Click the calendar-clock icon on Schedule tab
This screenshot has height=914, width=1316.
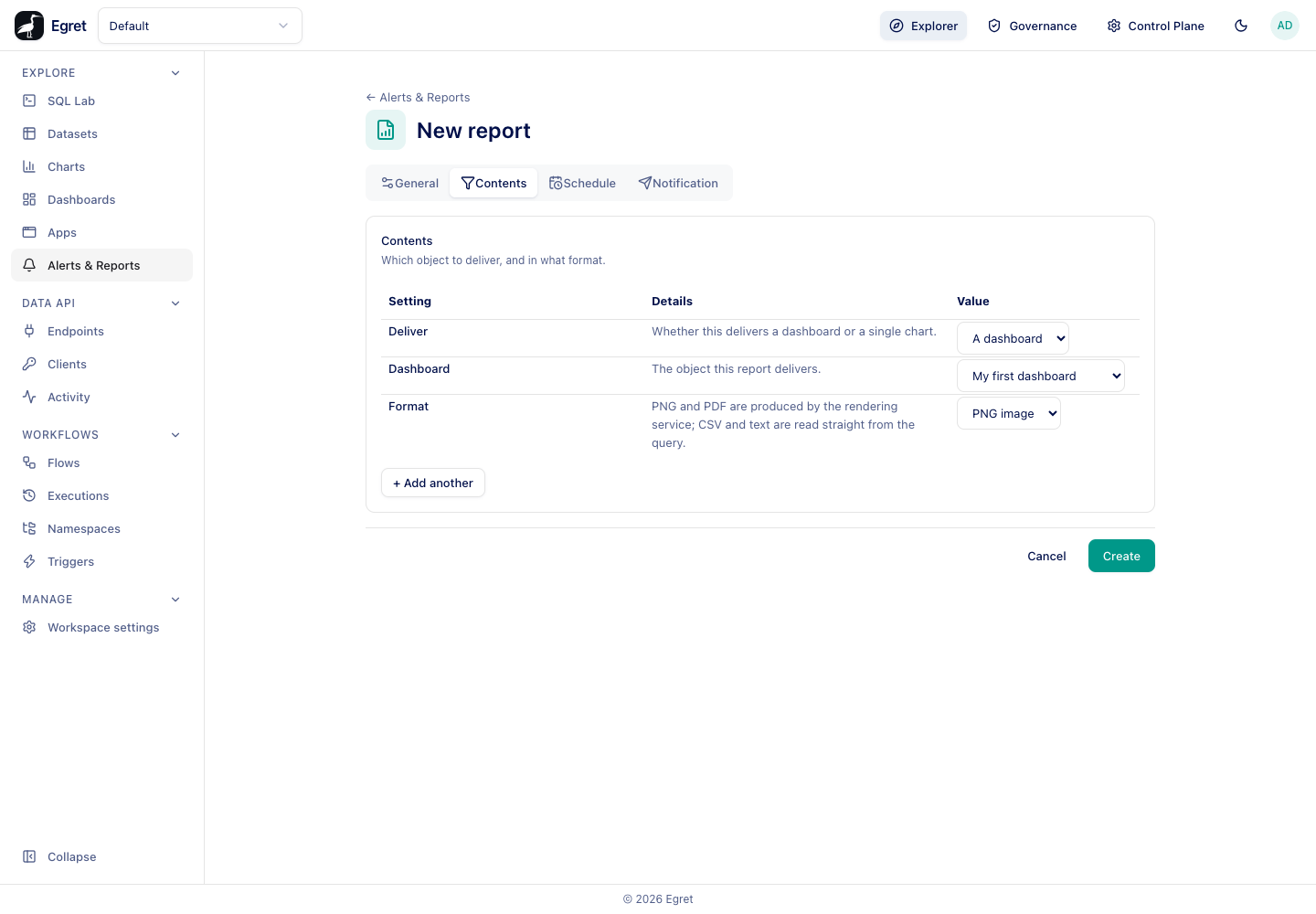pos(556,183)
